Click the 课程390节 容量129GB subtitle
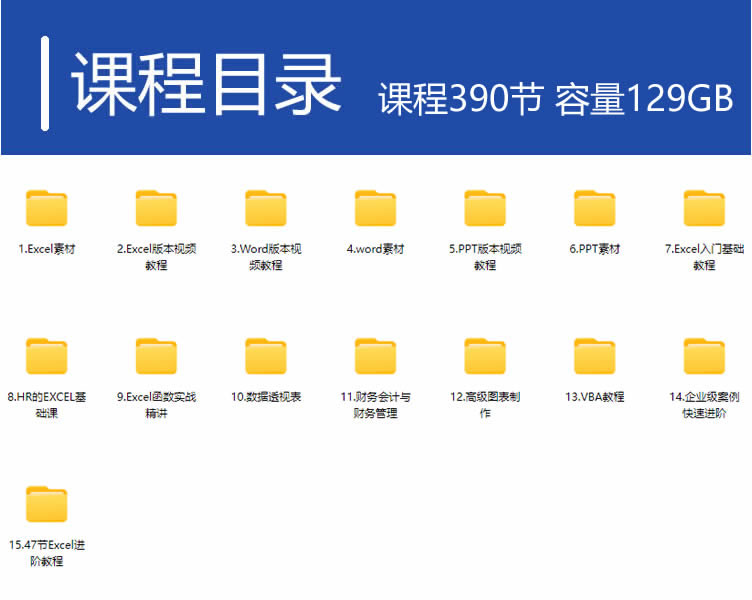The height and width of the screenshot is (600, 752). pyautogui.click(x=556, y=98)
